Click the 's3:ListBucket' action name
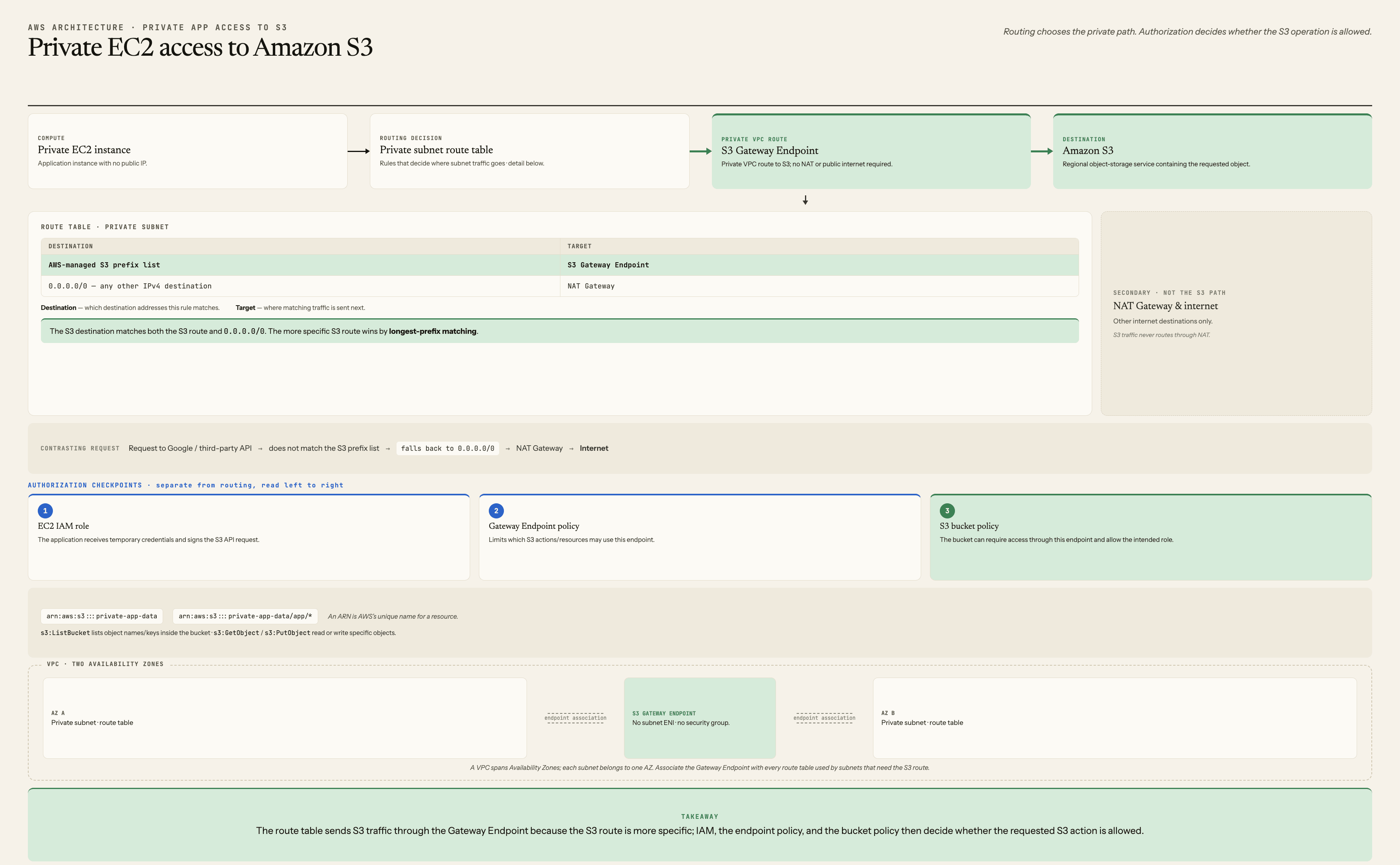 (65, 633)
